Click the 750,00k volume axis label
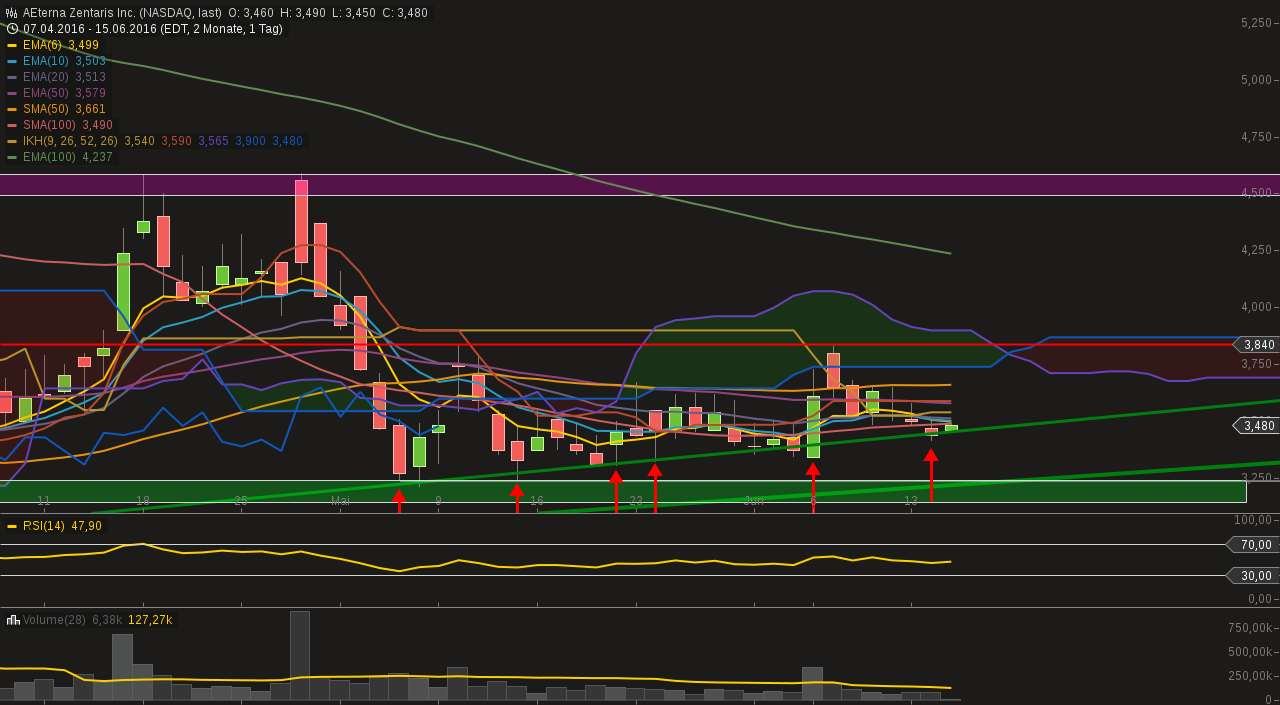This screenshot has height=705, width=1280. click(x=1250, y=628)
